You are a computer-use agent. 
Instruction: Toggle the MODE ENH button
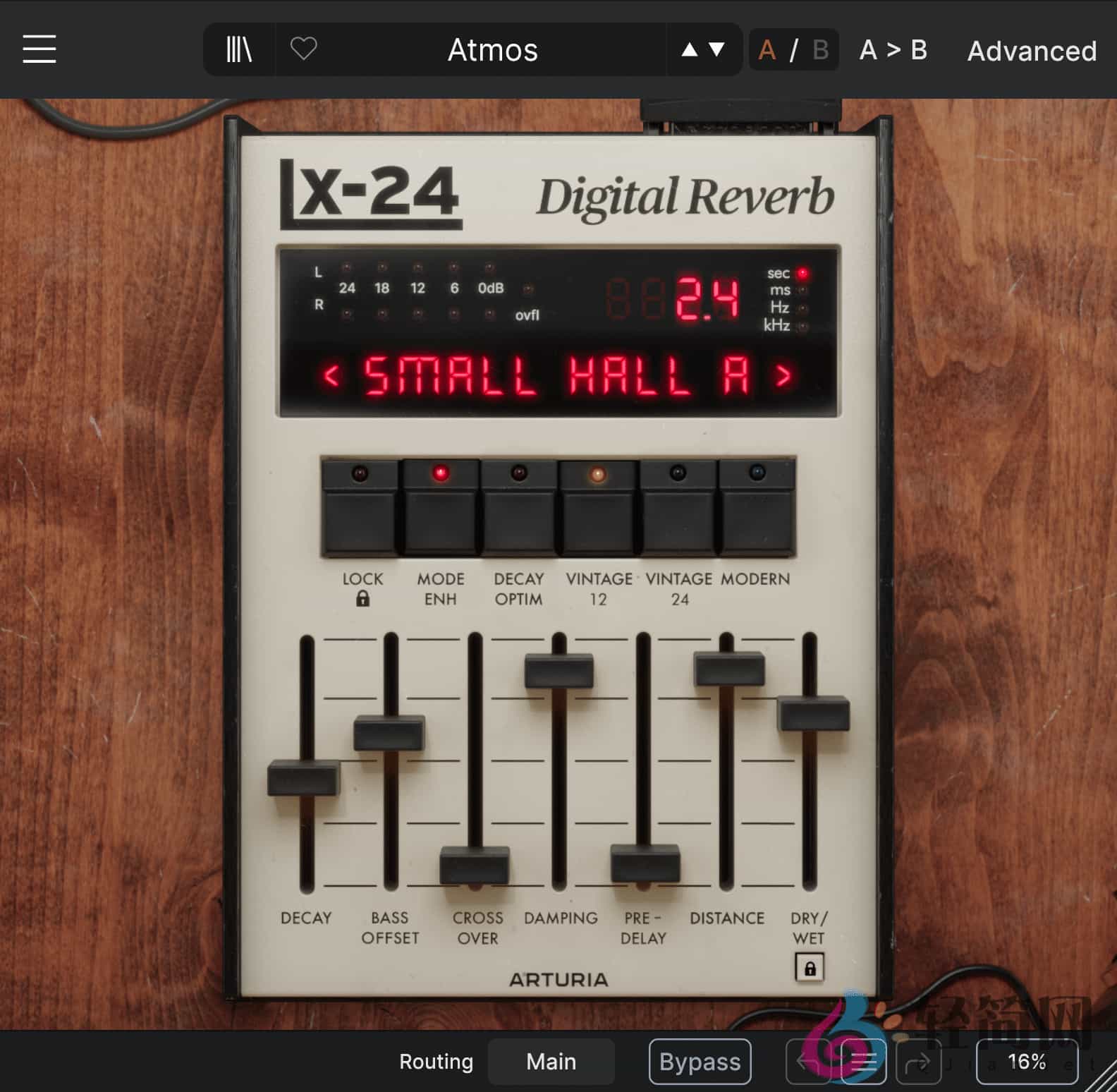pyautogui.click(x=441, y=508)
